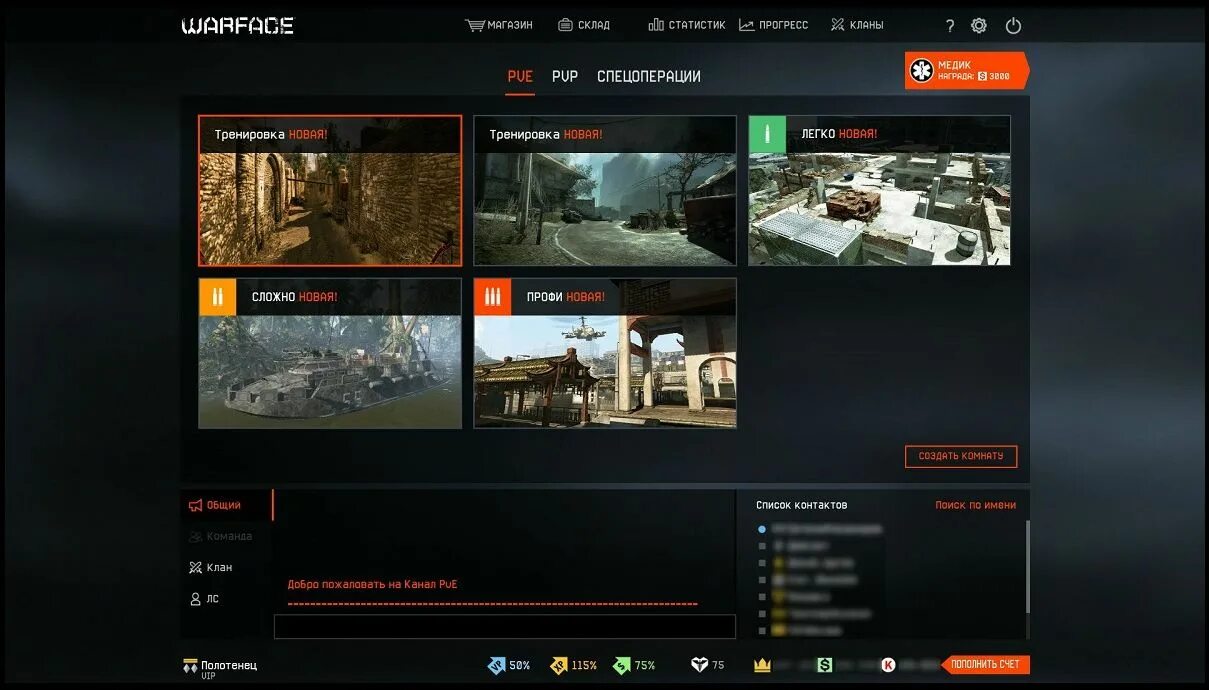
Task: Click Поиск по имени link
Action: 975,505
